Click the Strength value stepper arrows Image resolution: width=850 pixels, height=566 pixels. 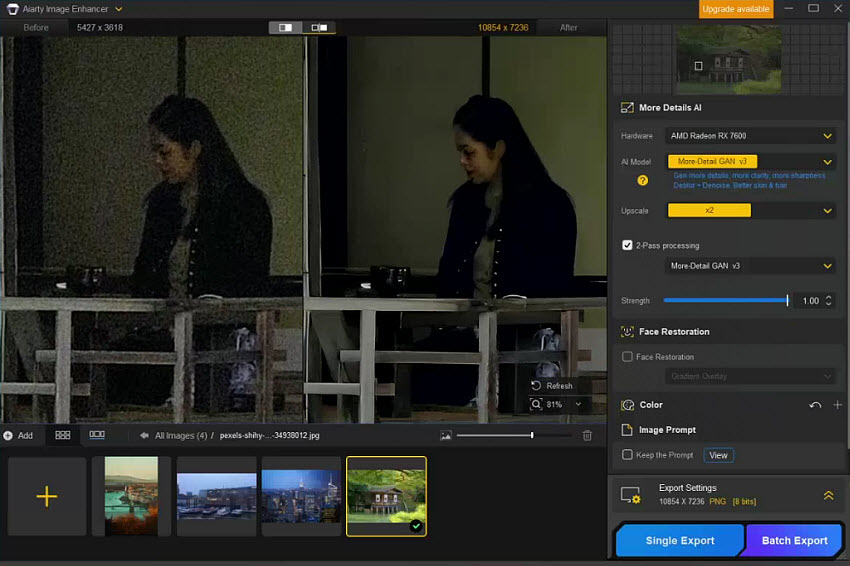tap(828, 301)
